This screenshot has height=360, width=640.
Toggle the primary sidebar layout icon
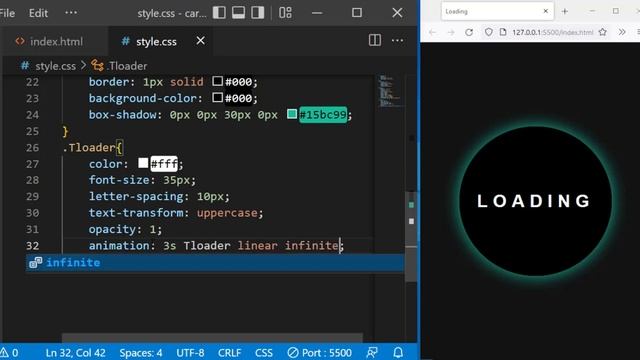click(219, 13)
